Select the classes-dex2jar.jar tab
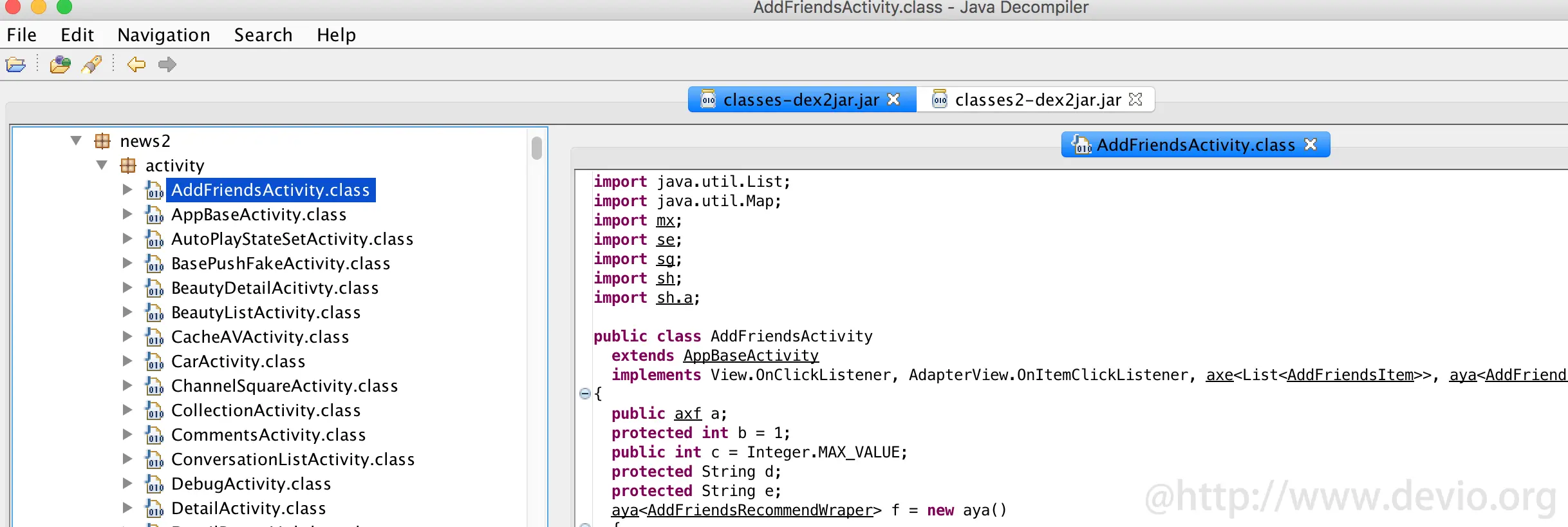1568x527 pixels. 802,100
